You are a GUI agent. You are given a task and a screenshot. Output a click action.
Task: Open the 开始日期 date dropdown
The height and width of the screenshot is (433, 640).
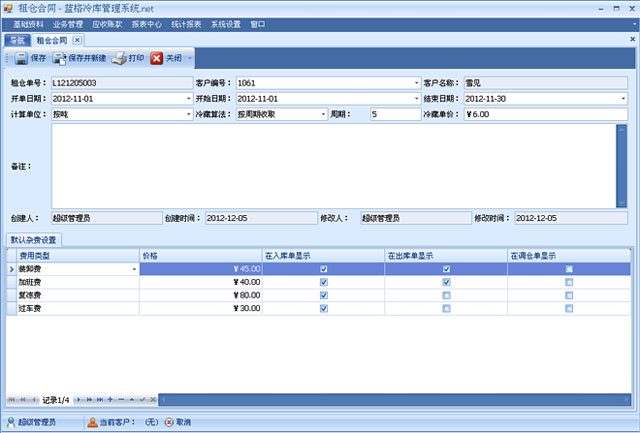point(416,99)
